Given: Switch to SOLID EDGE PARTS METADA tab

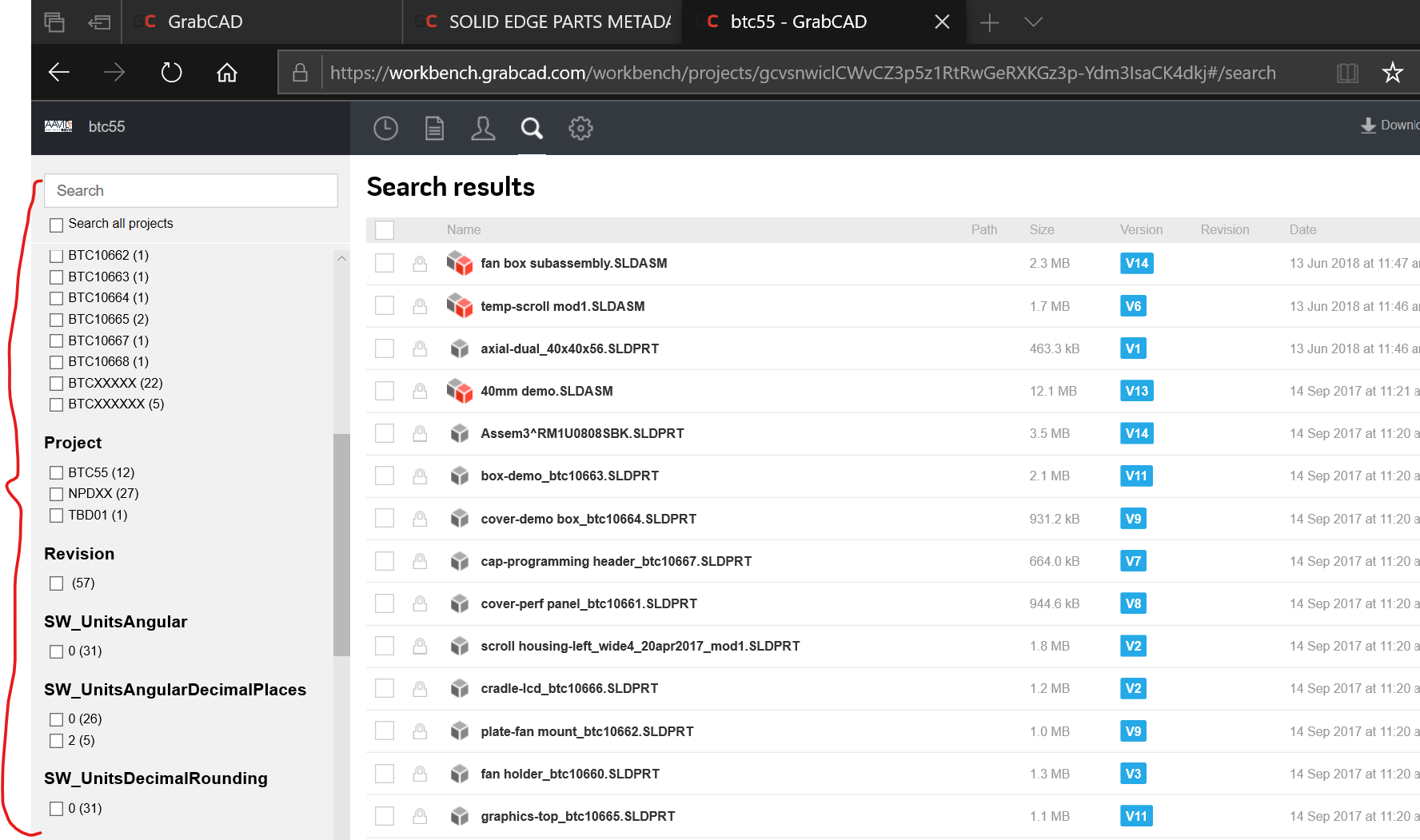Looking at the screenshot, I should [543, 22].
